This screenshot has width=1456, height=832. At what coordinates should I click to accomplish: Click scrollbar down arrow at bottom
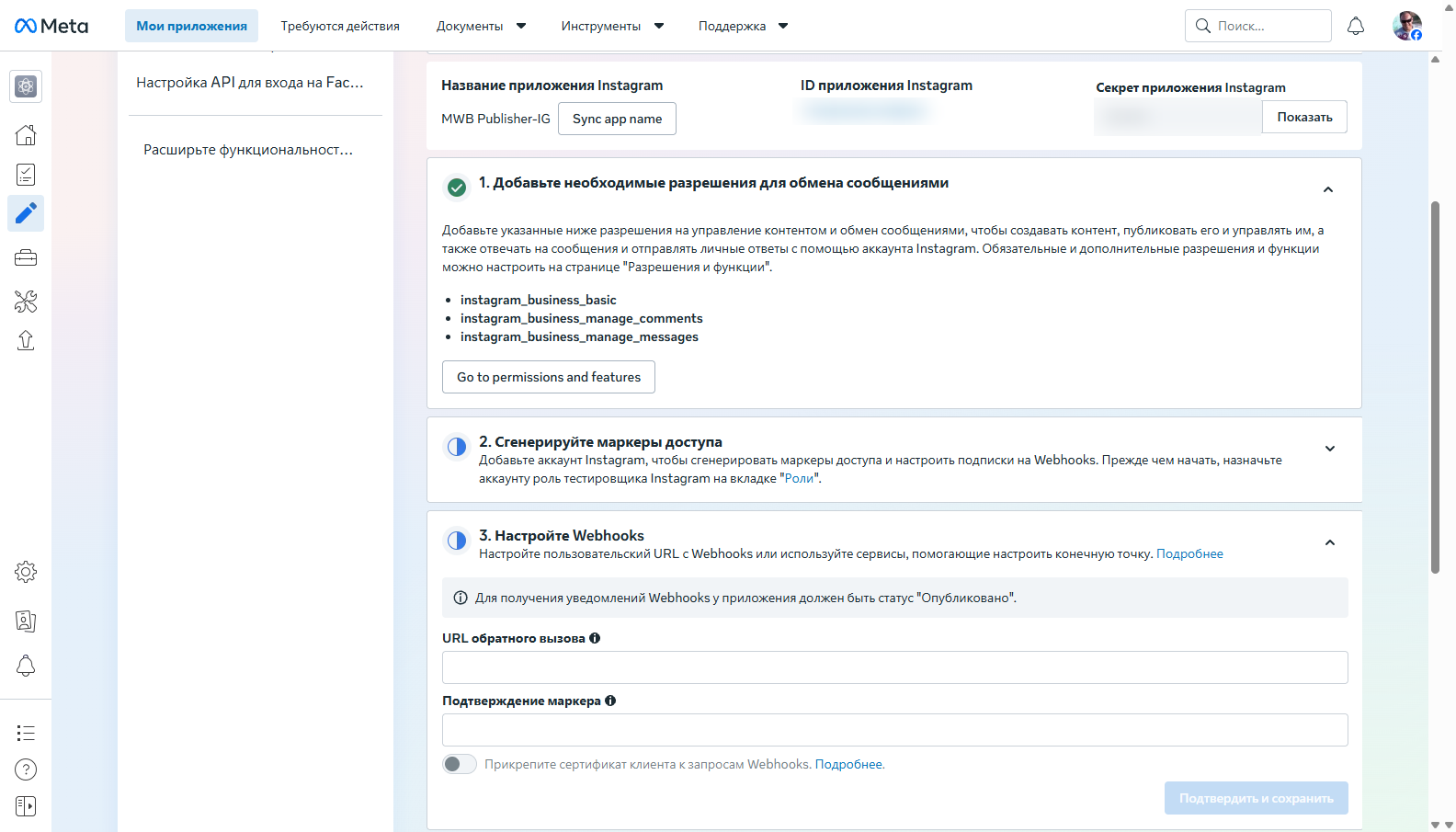(1436, 825)
